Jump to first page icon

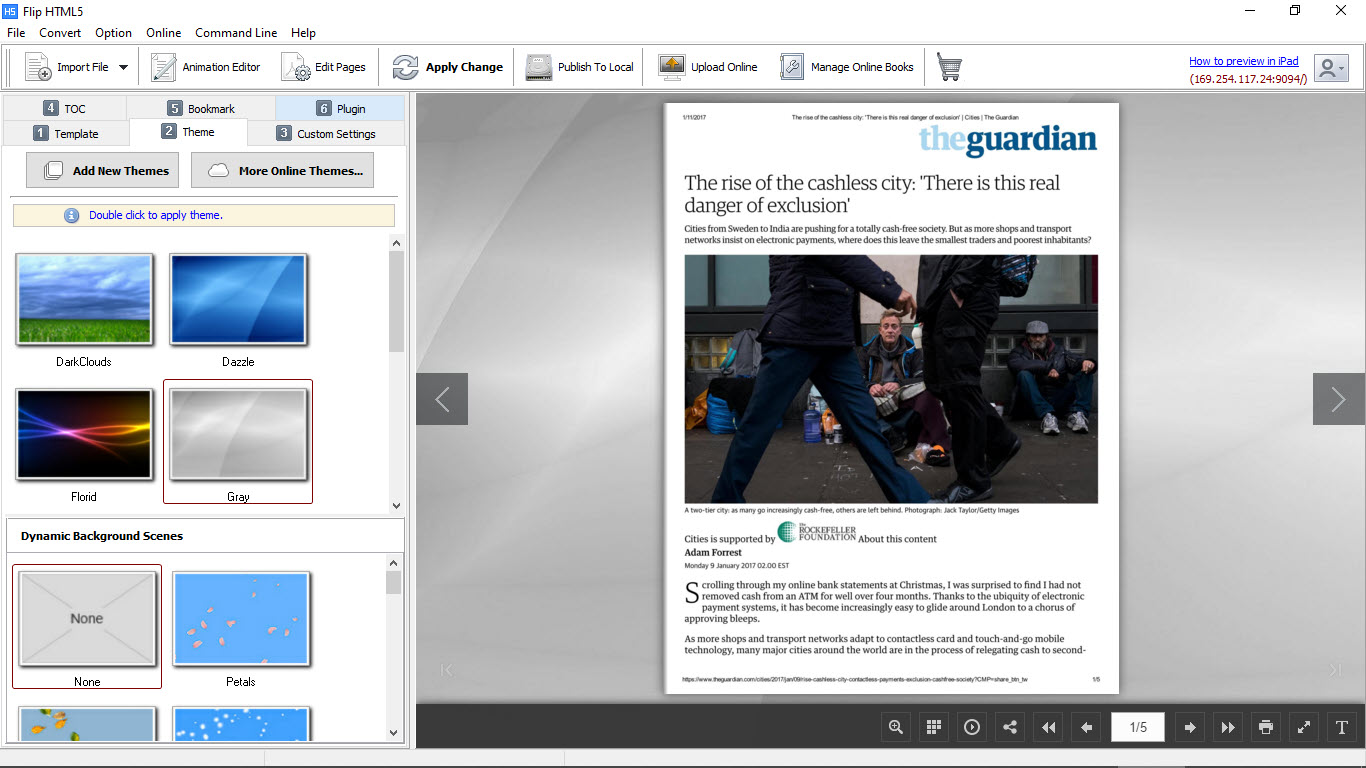[x=1048, y=727]
